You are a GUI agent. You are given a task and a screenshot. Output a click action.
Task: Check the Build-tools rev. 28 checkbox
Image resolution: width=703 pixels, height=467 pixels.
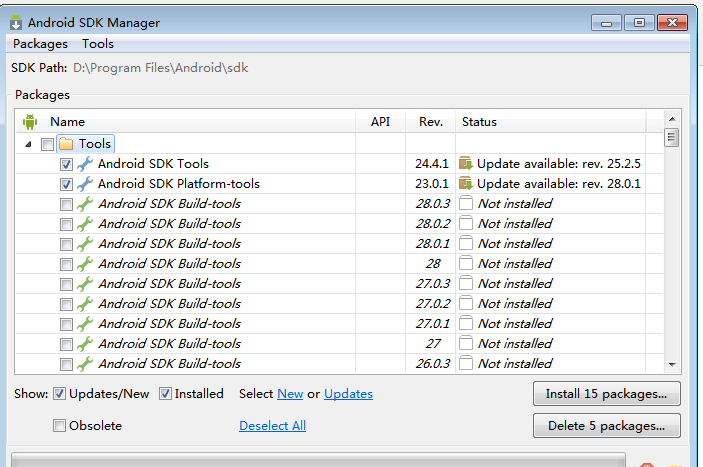66,264
